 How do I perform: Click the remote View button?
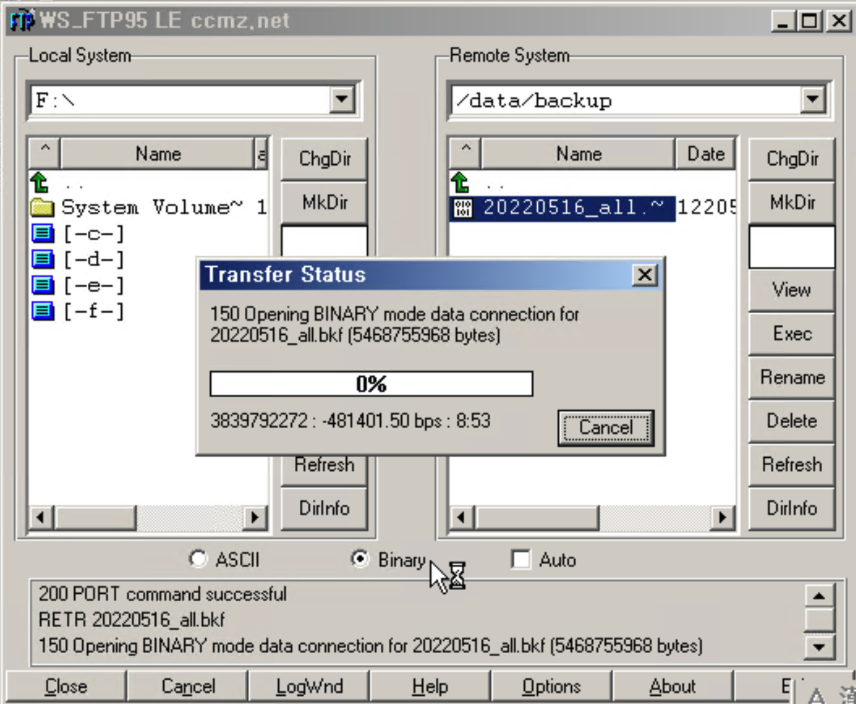[792, 290]
